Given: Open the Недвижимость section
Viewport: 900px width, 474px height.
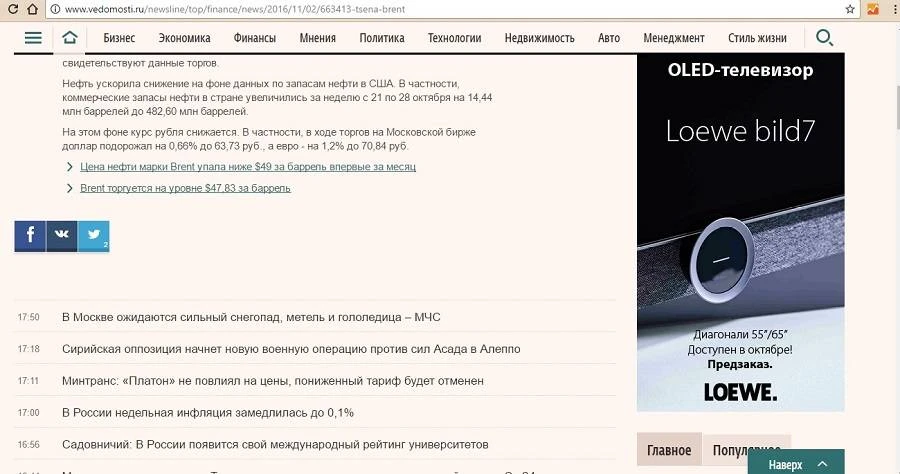Looking at the screenshot, I should click(x=540, y=38).
